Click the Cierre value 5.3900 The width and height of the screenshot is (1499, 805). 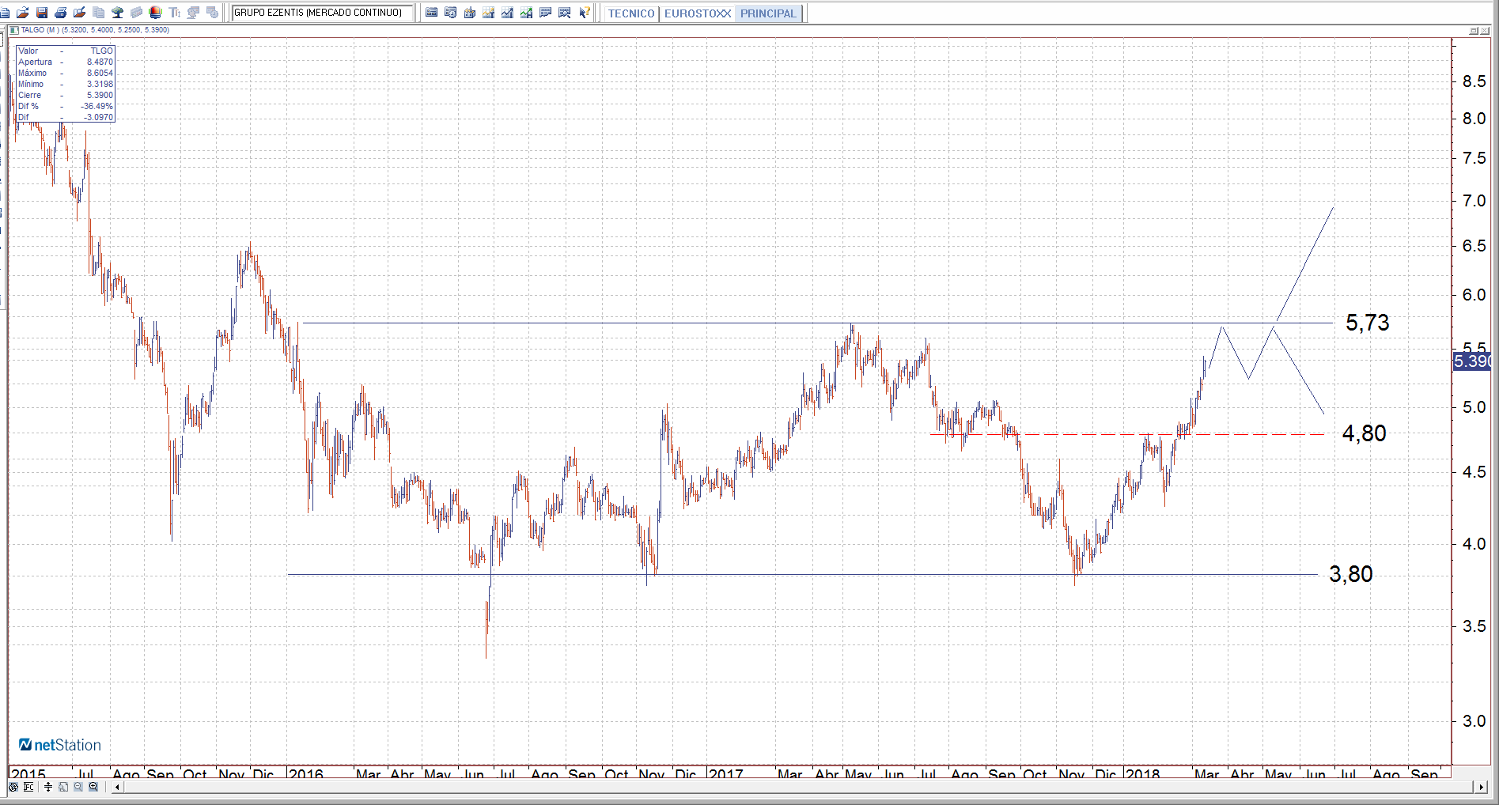point(99,95)
